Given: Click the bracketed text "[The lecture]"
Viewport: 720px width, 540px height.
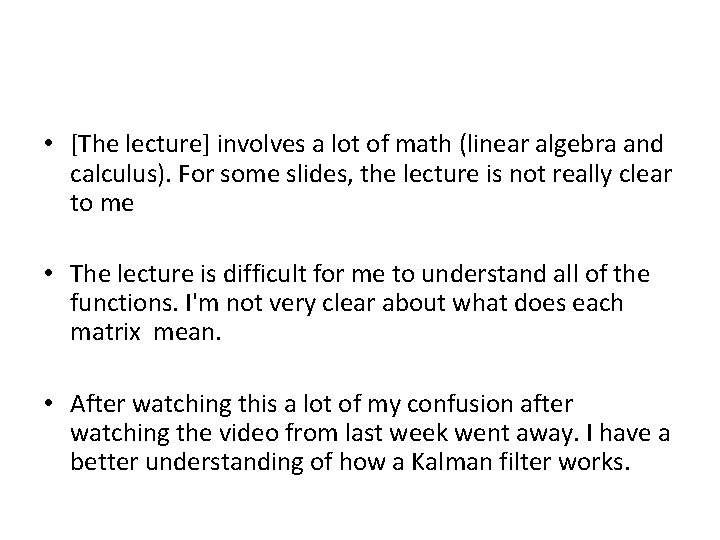Looking at the screenshot, I should click(140, 144).
